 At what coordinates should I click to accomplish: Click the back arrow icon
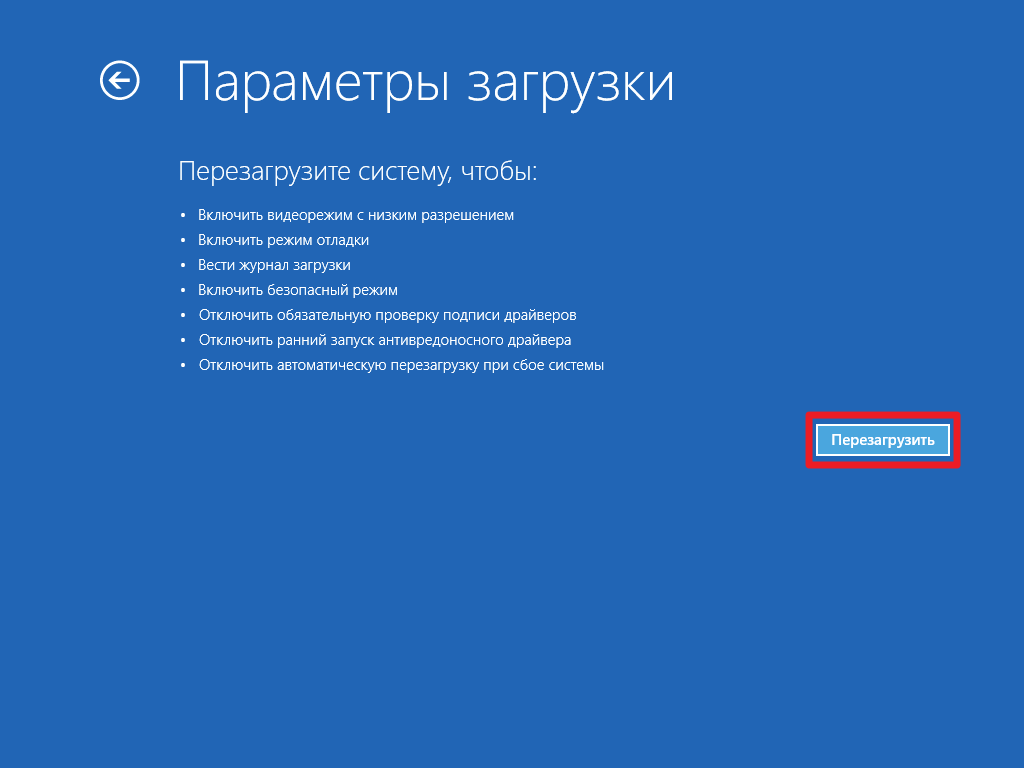point(120,81)
